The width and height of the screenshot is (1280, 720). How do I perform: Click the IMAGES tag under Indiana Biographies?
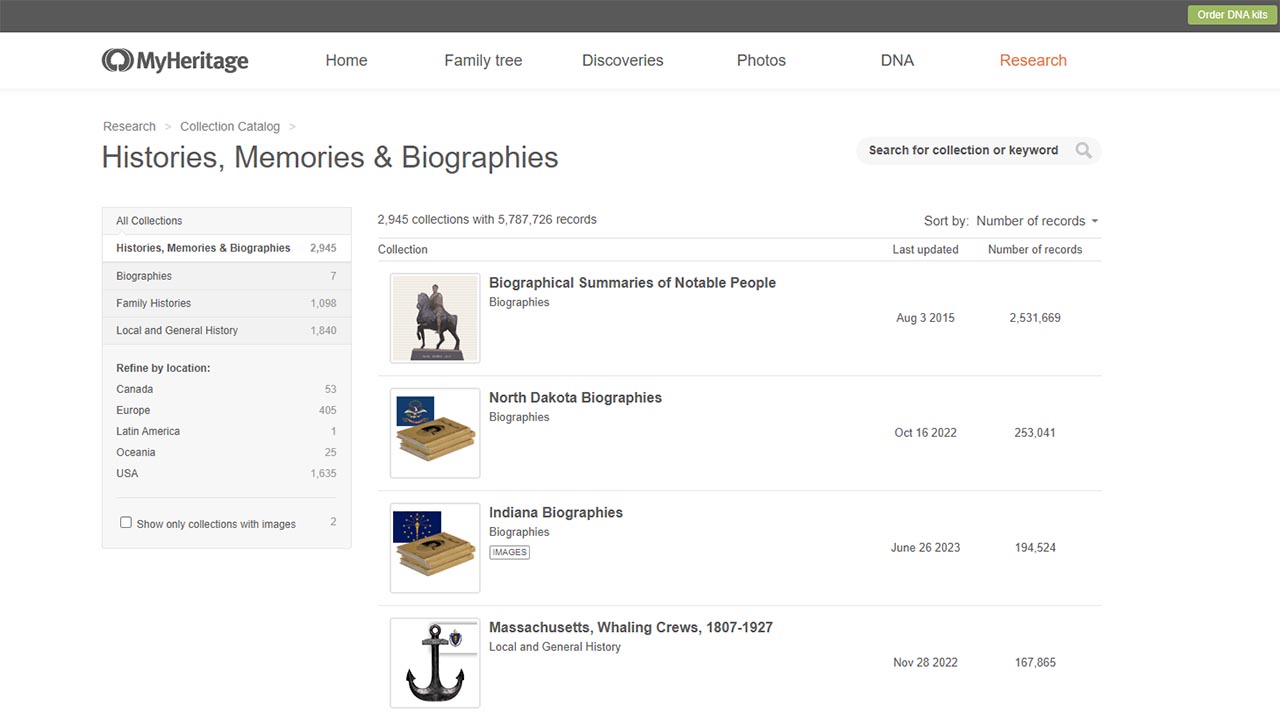[x=509, y=551]
